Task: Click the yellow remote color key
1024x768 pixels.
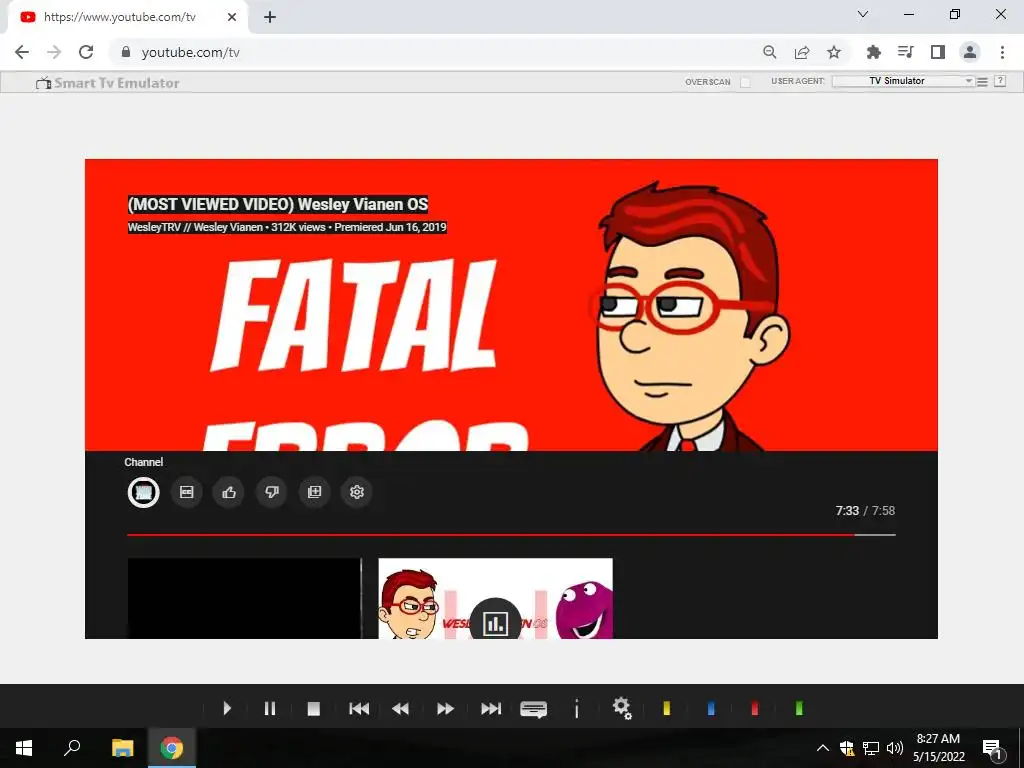Action: pos(667,708)
